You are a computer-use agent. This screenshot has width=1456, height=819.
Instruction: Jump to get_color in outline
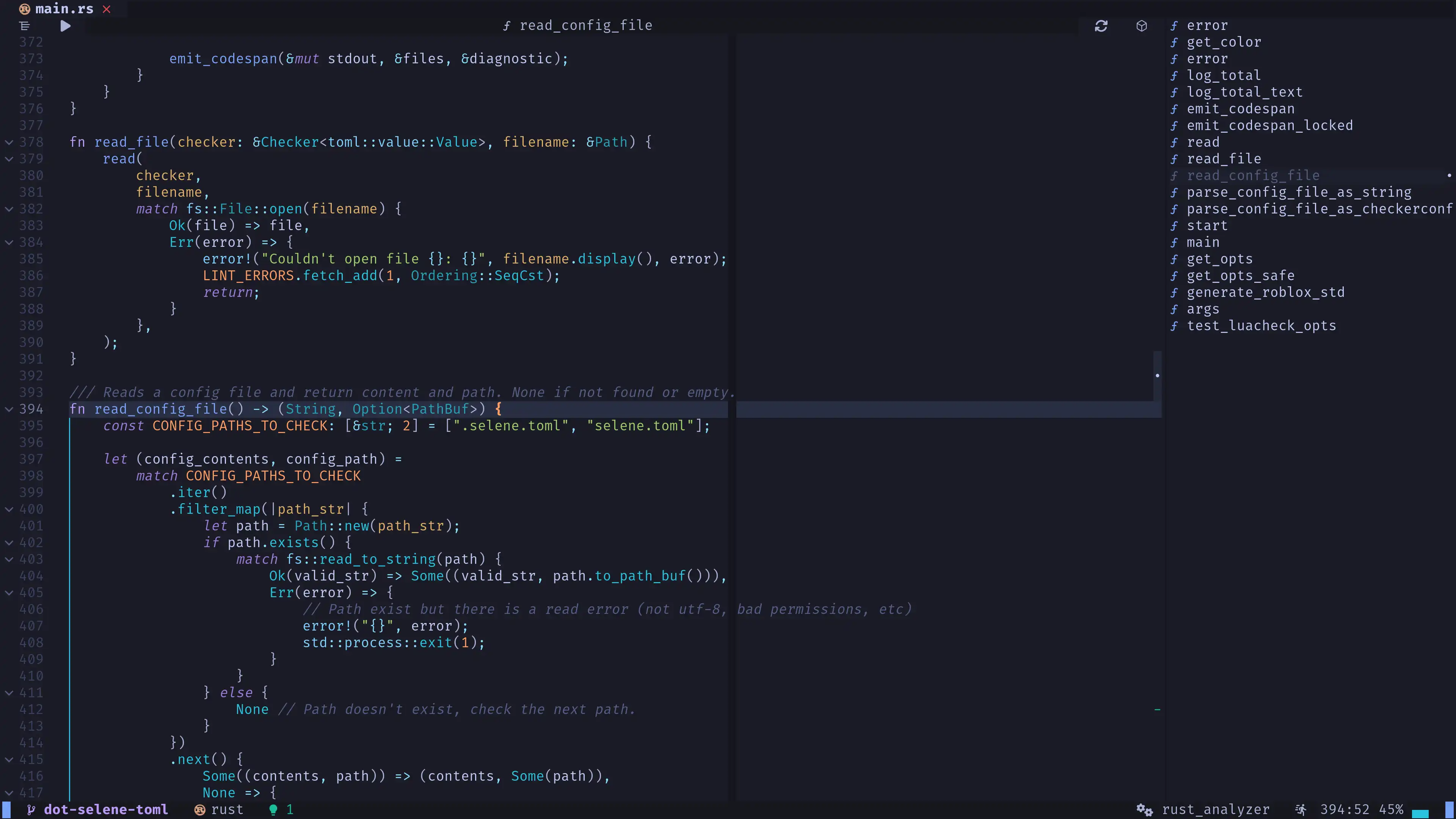(x=1224, y=42)
